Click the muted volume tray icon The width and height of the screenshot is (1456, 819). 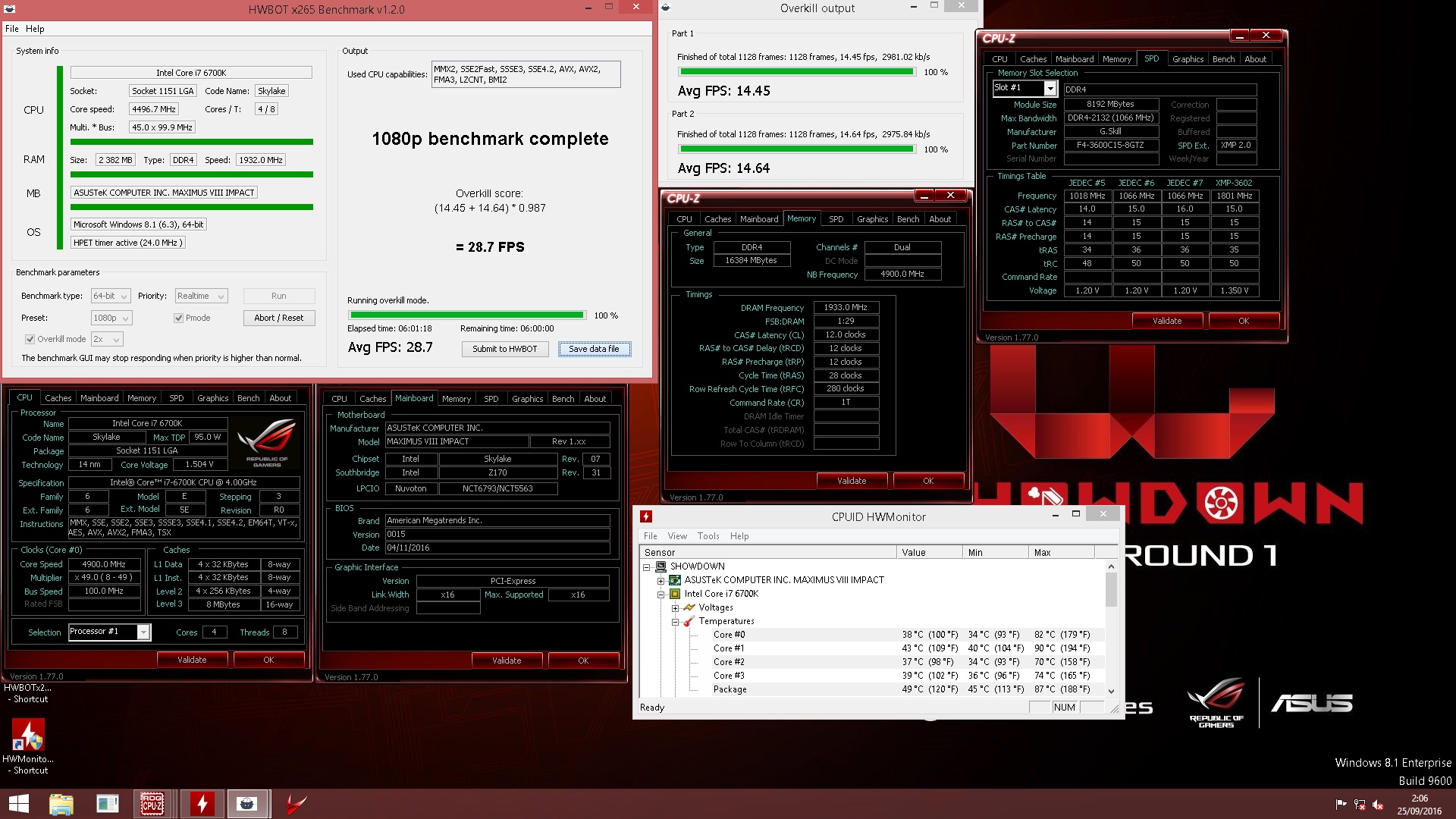(1378, 805)
